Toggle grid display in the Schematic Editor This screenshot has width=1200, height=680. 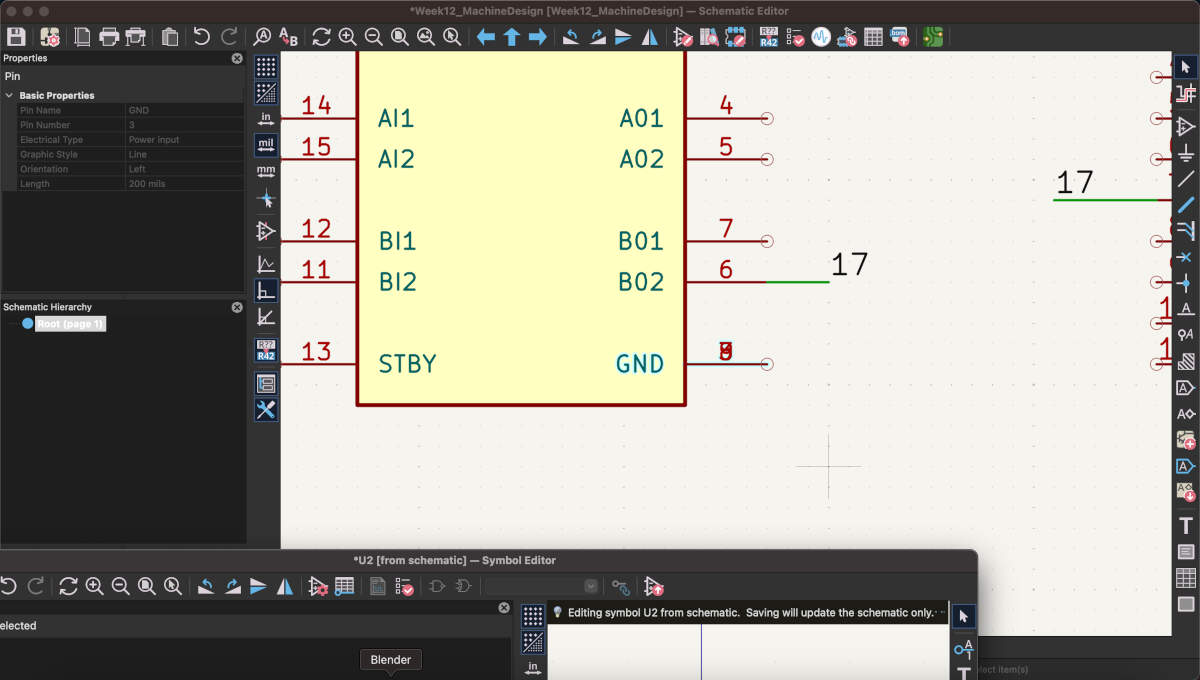(266, 67)
